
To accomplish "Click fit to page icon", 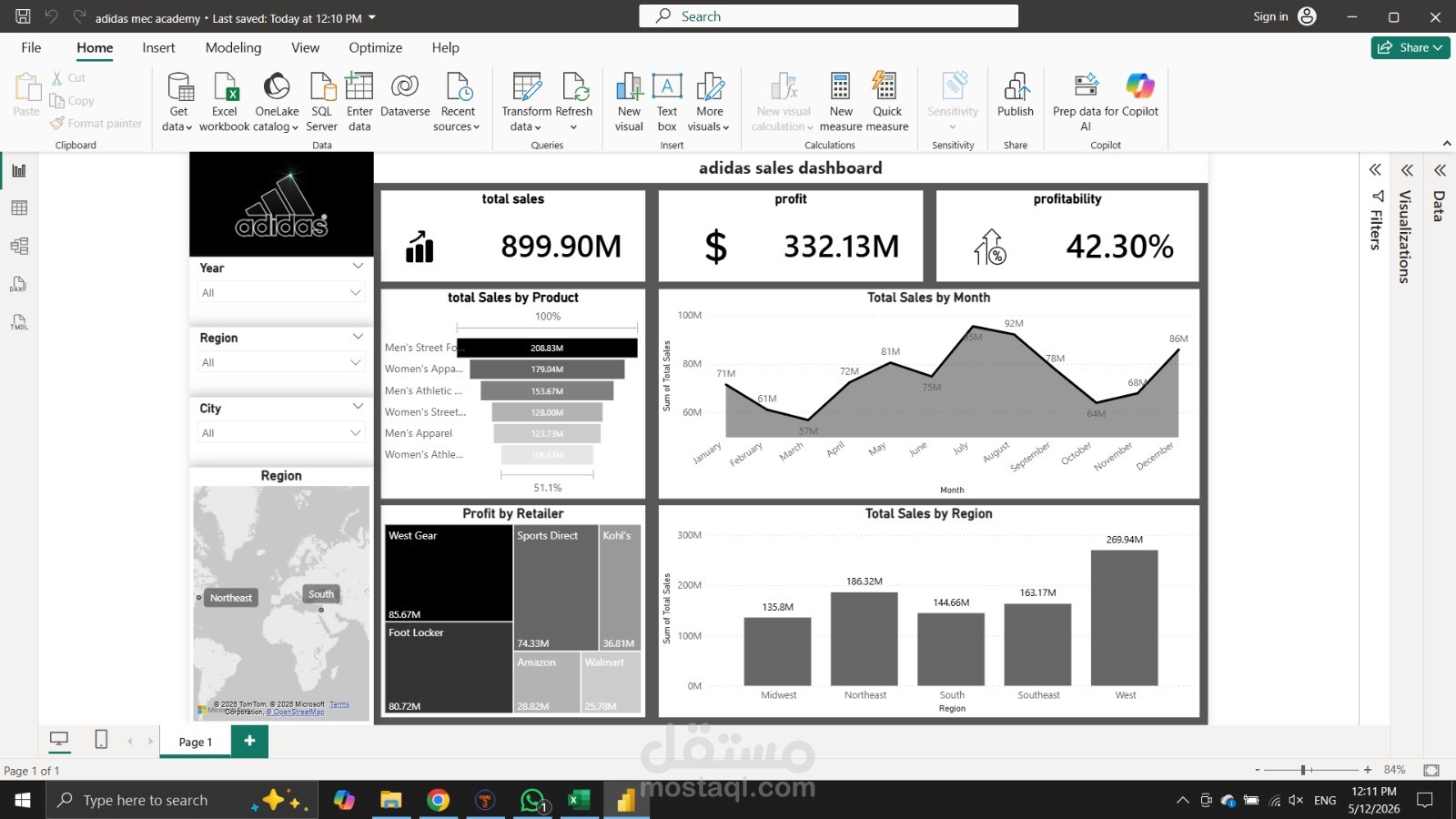I will click(1431, 770).
